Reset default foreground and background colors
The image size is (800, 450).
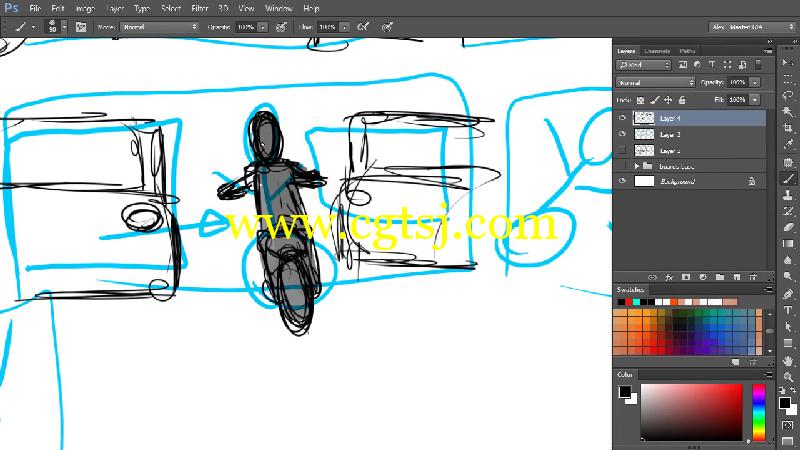tap(783, 390)
